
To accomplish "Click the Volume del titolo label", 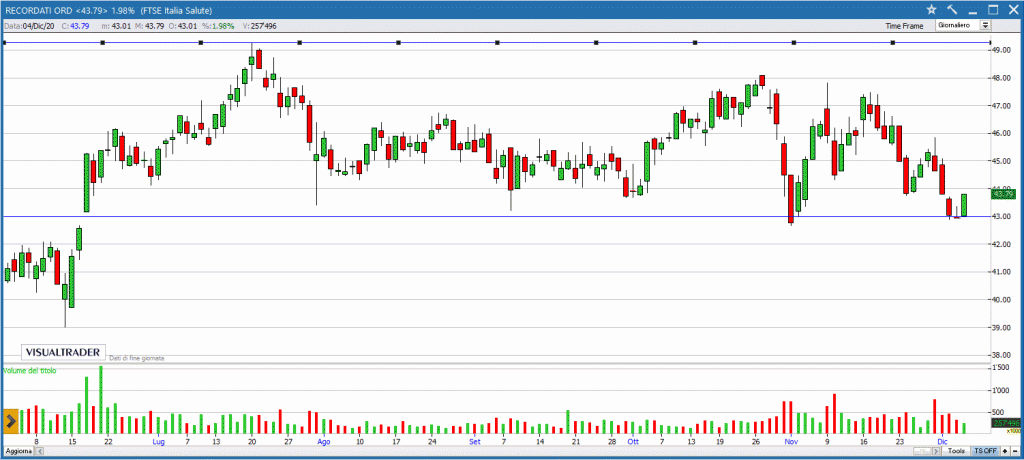I will [30, 370].
